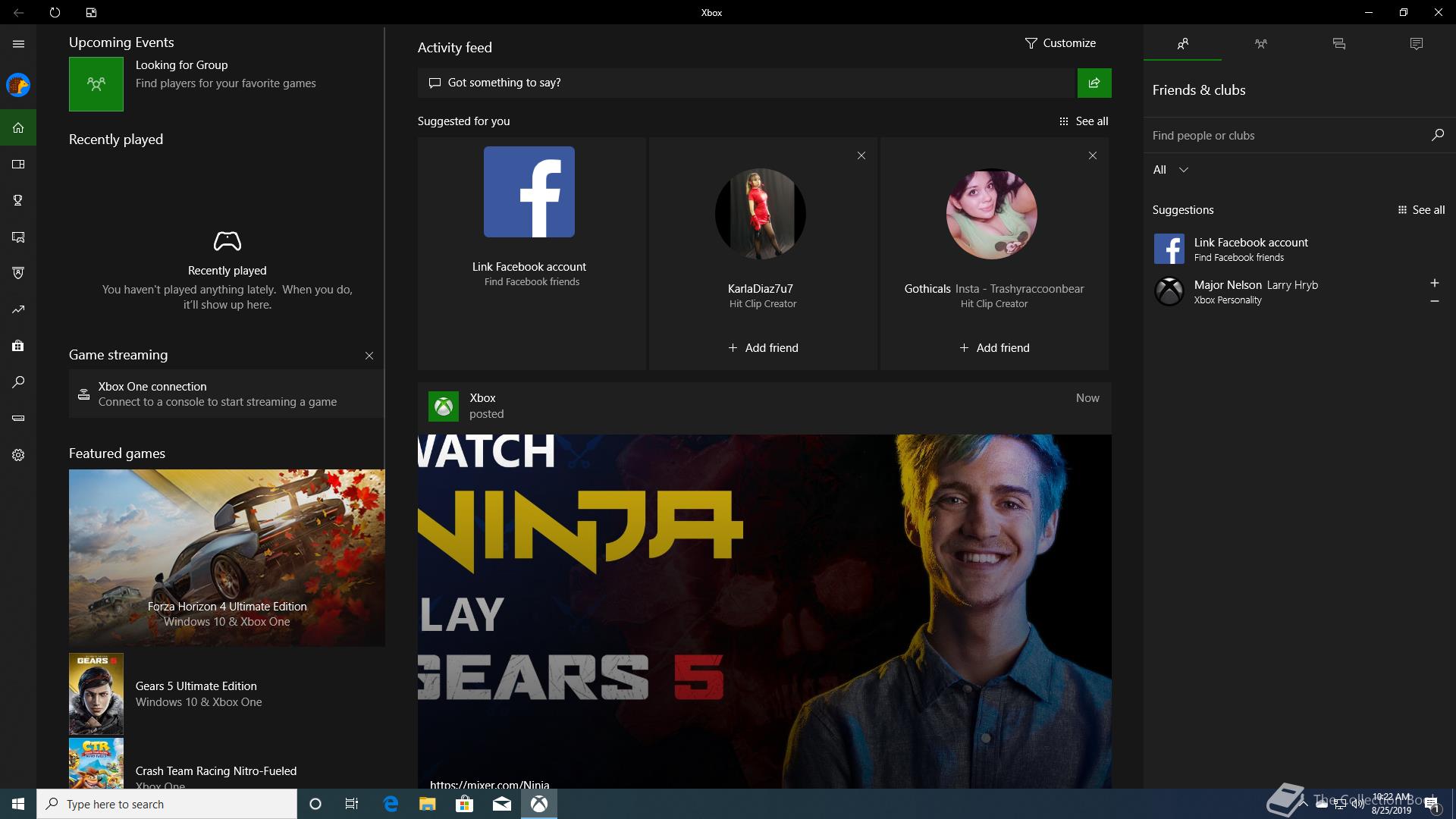
Task: Open Connection console sidebar icon
Action: [x=18, y=419]
